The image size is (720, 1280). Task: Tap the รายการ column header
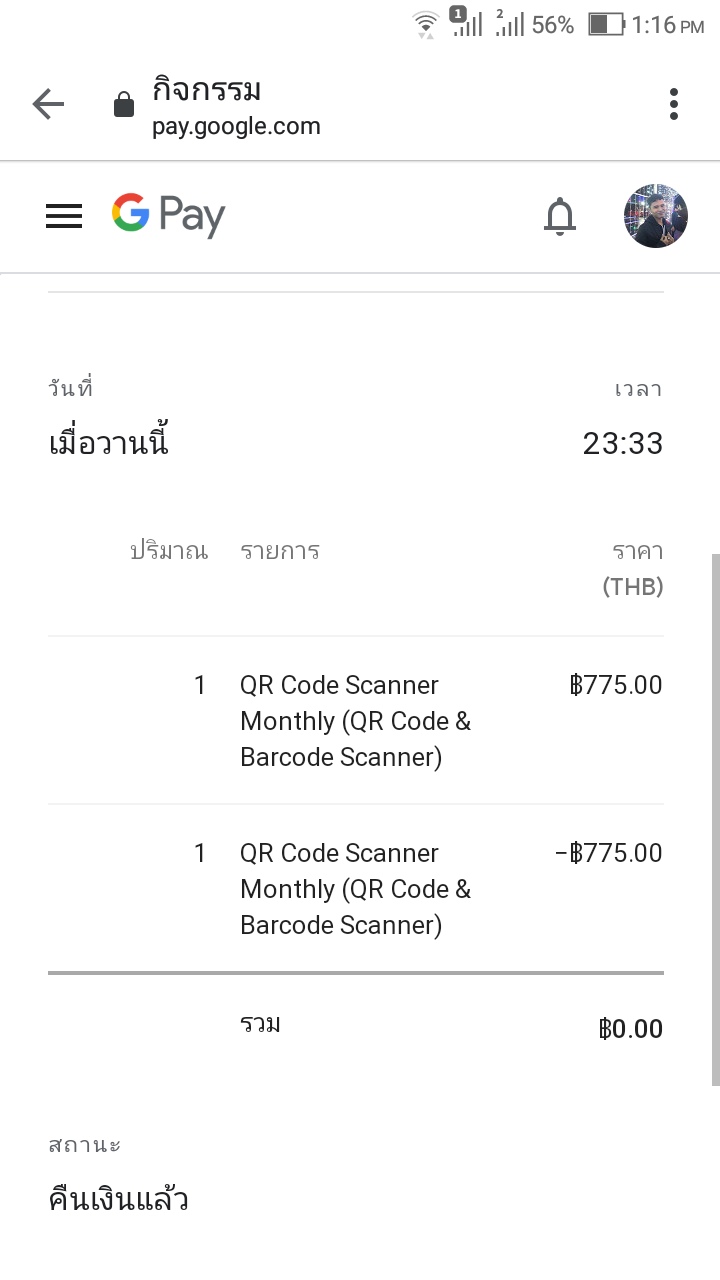click(x=280, y=551)
